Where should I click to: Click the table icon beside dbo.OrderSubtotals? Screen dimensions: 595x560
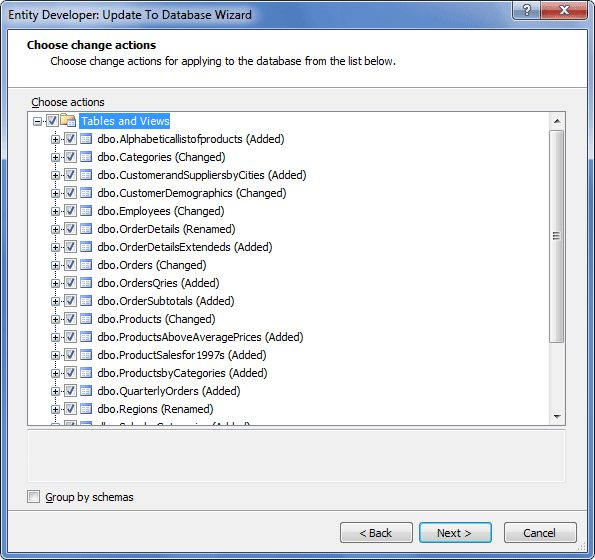[x=86, y=301]
